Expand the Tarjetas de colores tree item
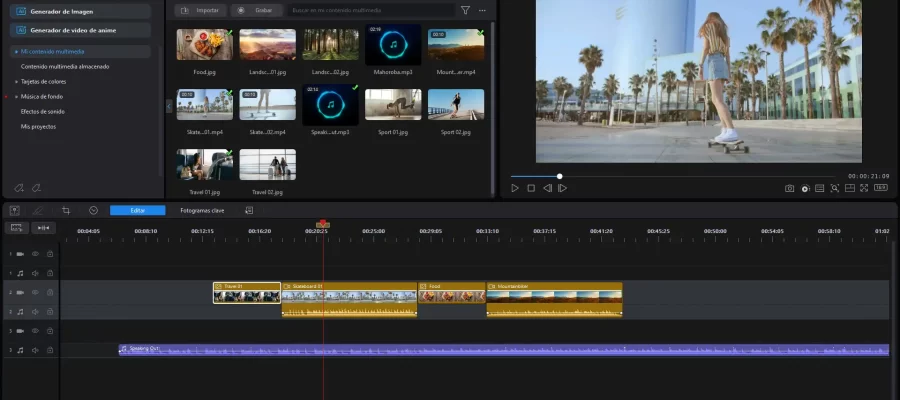The width and height of the screenshot is (900, 400). point(16,81)
